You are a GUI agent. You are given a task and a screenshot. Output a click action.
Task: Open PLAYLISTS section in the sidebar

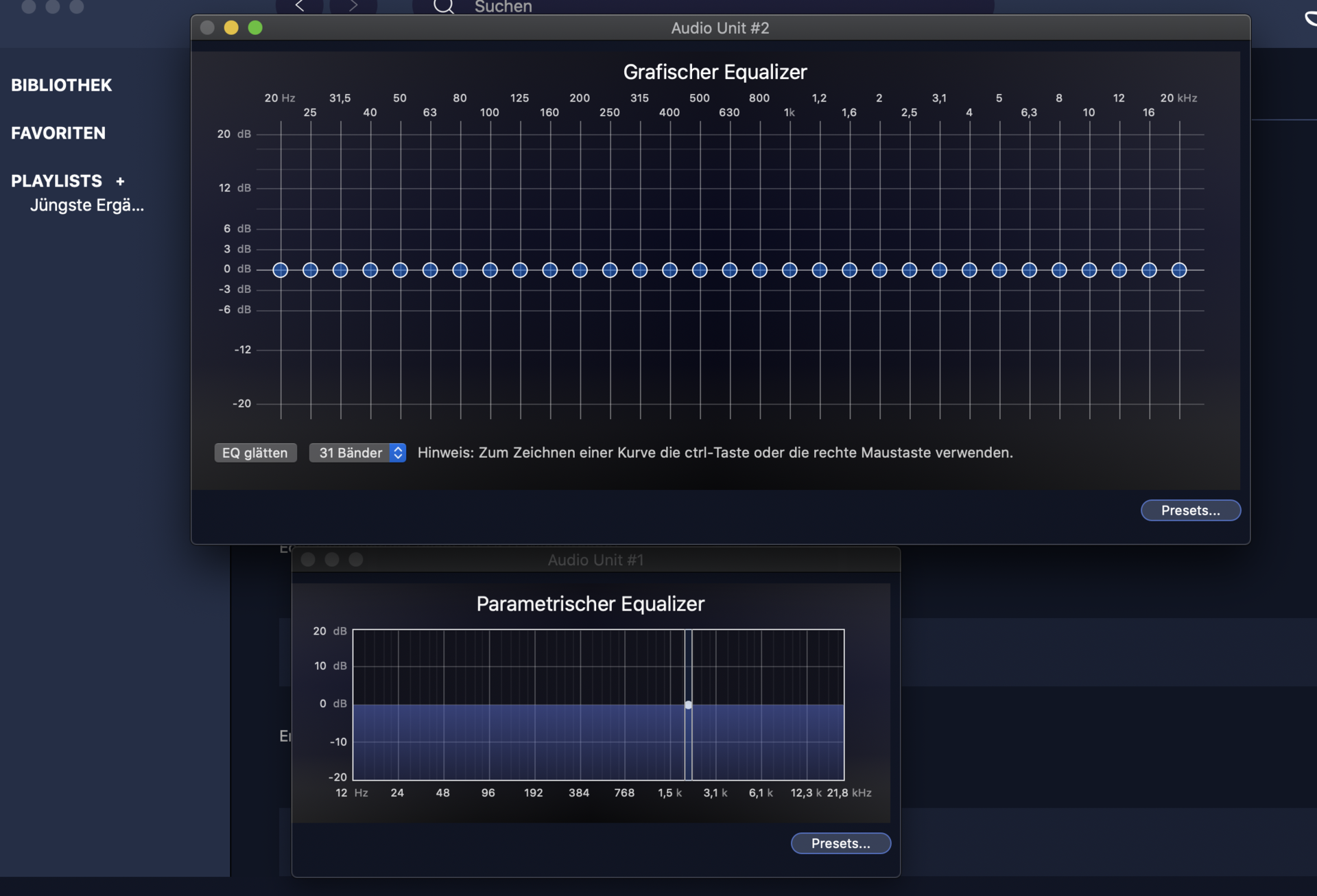point(56,181)
